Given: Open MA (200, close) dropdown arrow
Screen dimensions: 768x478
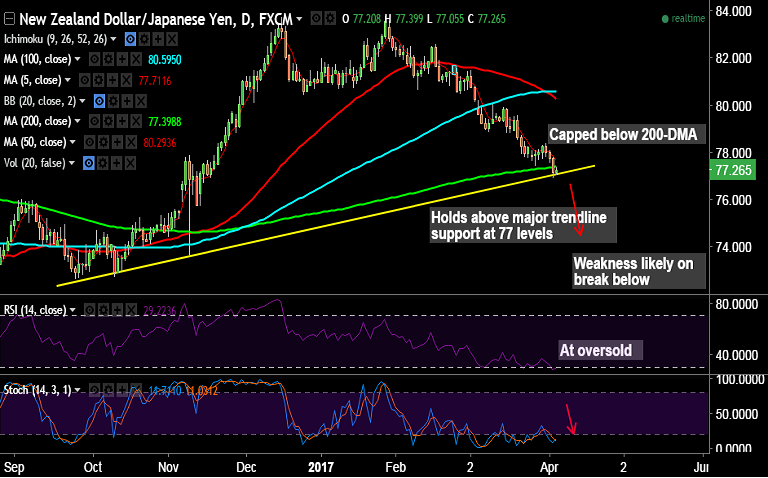Looking at the screenshot, I should pyautogui.click(x=77, y=121).
